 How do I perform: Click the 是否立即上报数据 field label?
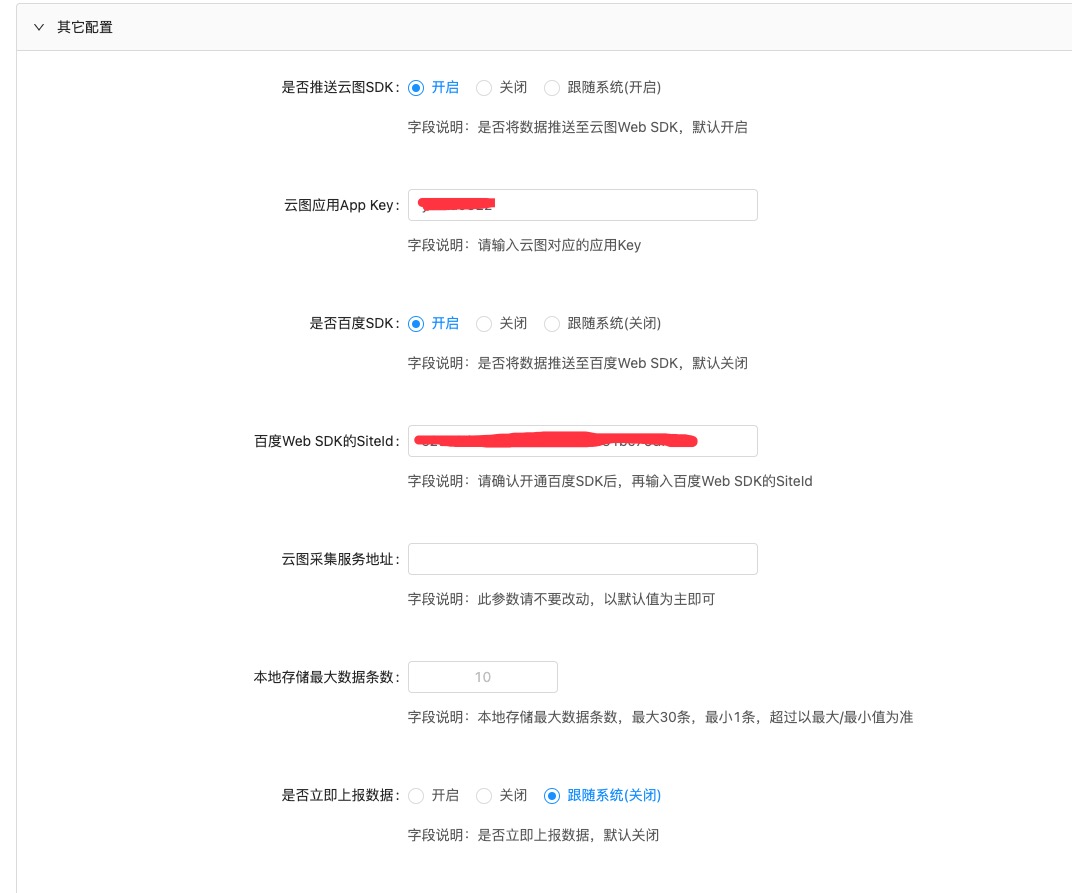[x=339, y=795]
